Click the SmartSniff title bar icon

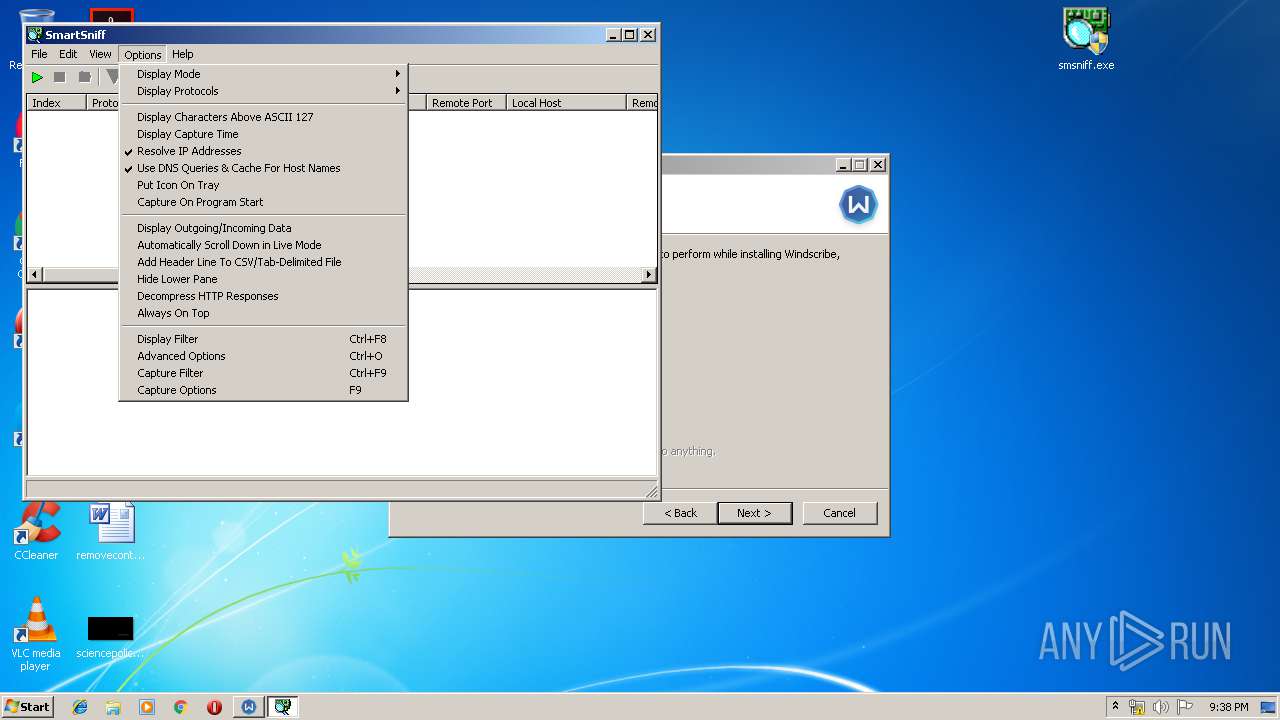(35, 35)
